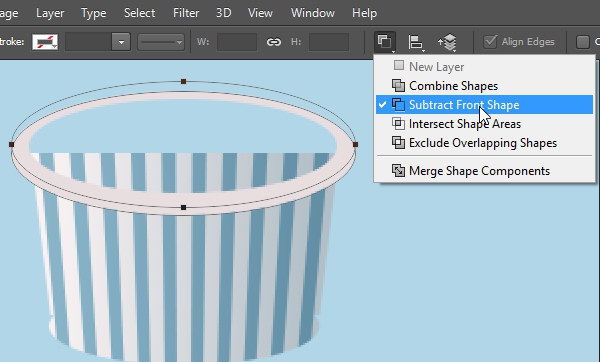This screenshot has height=362, width=600.
Task: Click the Subtract Front Shape icon
Action: [x=398, y=104]
